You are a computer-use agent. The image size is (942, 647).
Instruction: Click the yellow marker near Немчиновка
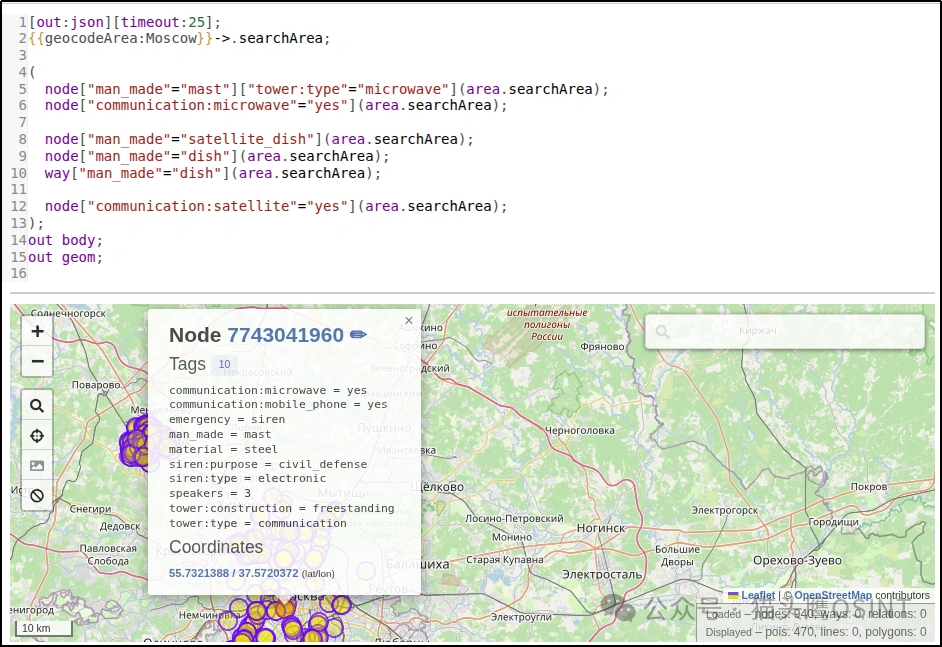pyautogui.click(x=256, y=612)
